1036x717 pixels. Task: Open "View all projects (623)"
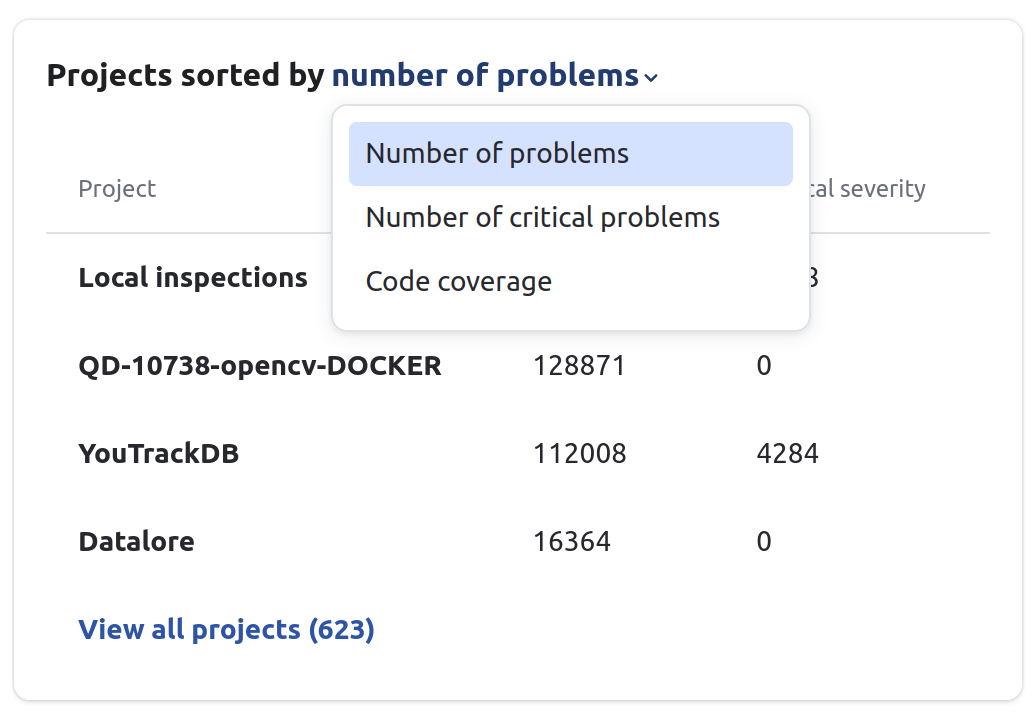click(226, 629)
